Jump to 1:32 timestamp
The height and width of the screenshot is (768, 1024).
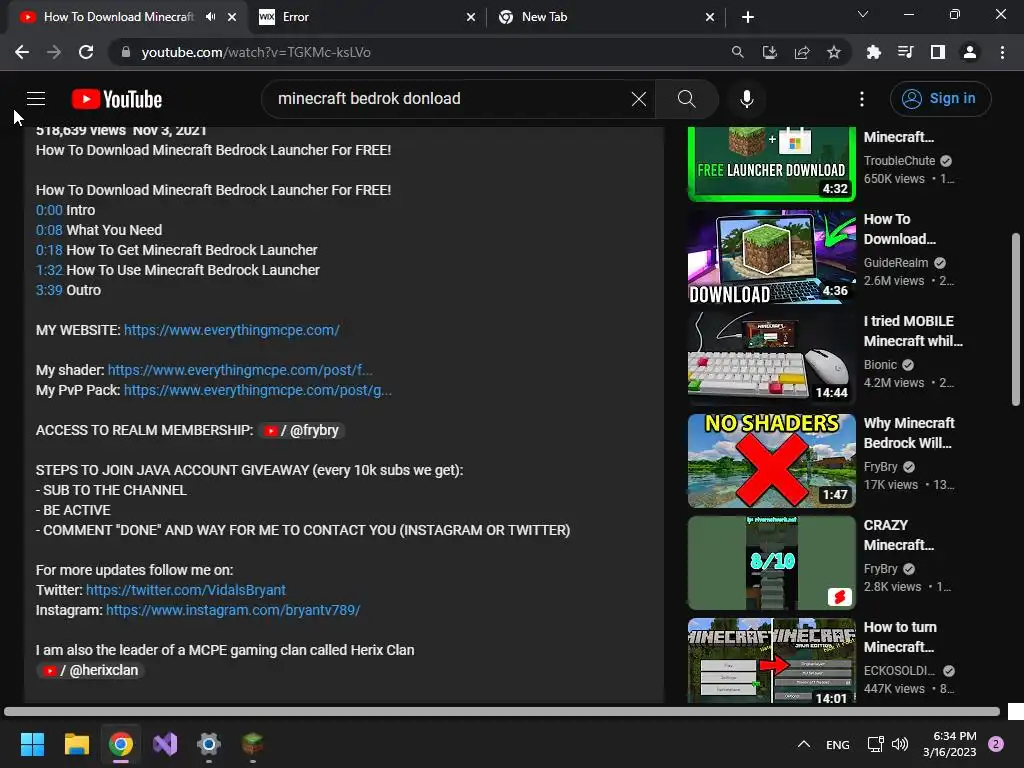coord(49,270)
